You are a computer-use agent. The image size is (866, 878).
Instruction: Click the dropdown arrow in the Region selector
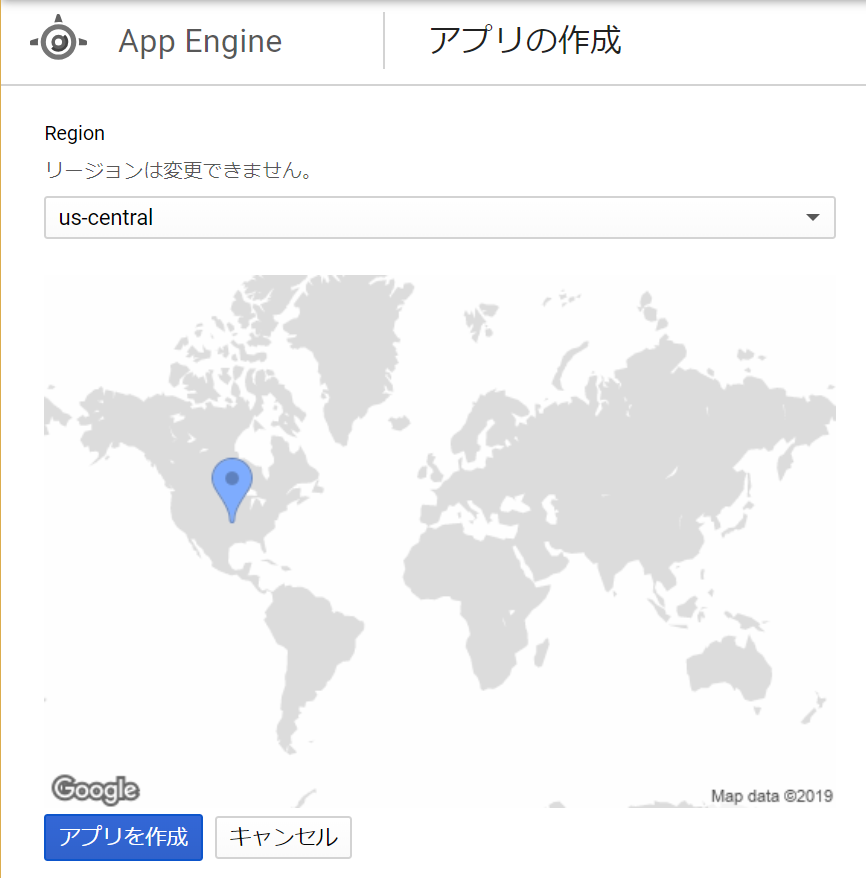pos(812,217)
